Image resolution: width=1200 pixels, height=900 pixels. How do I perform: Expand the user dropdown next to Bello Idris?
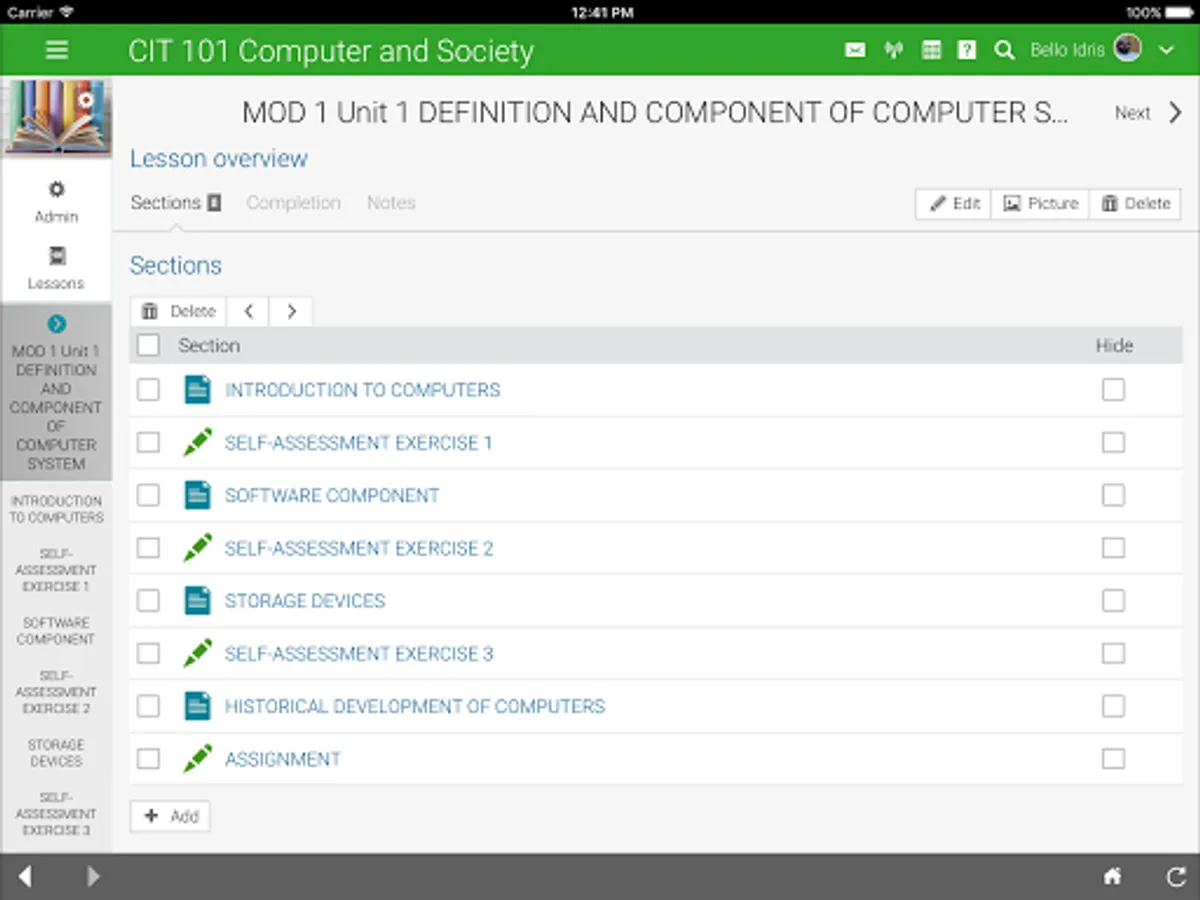(x=1166, y=50)
